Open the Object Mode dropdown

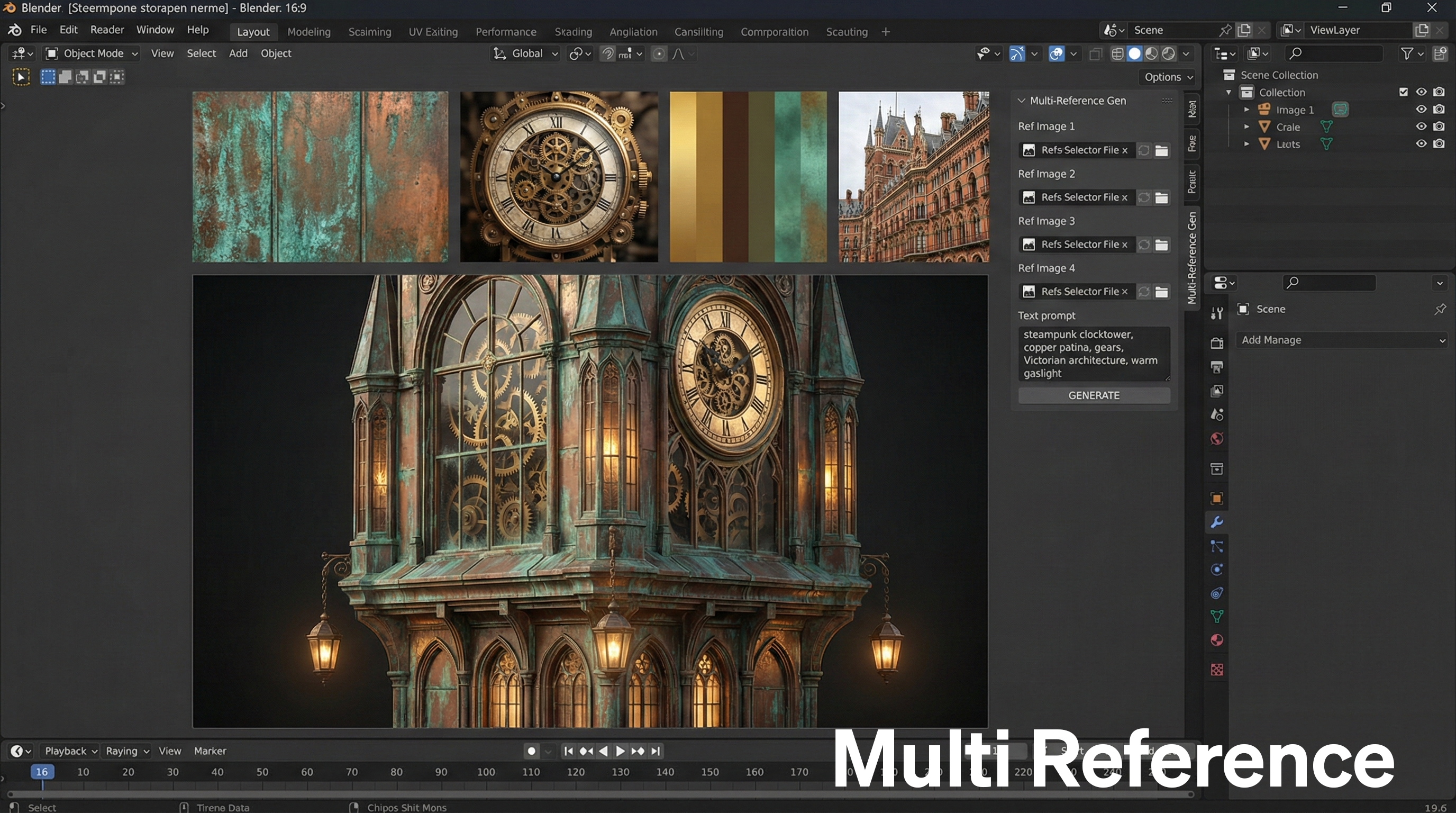pos(92,53)
